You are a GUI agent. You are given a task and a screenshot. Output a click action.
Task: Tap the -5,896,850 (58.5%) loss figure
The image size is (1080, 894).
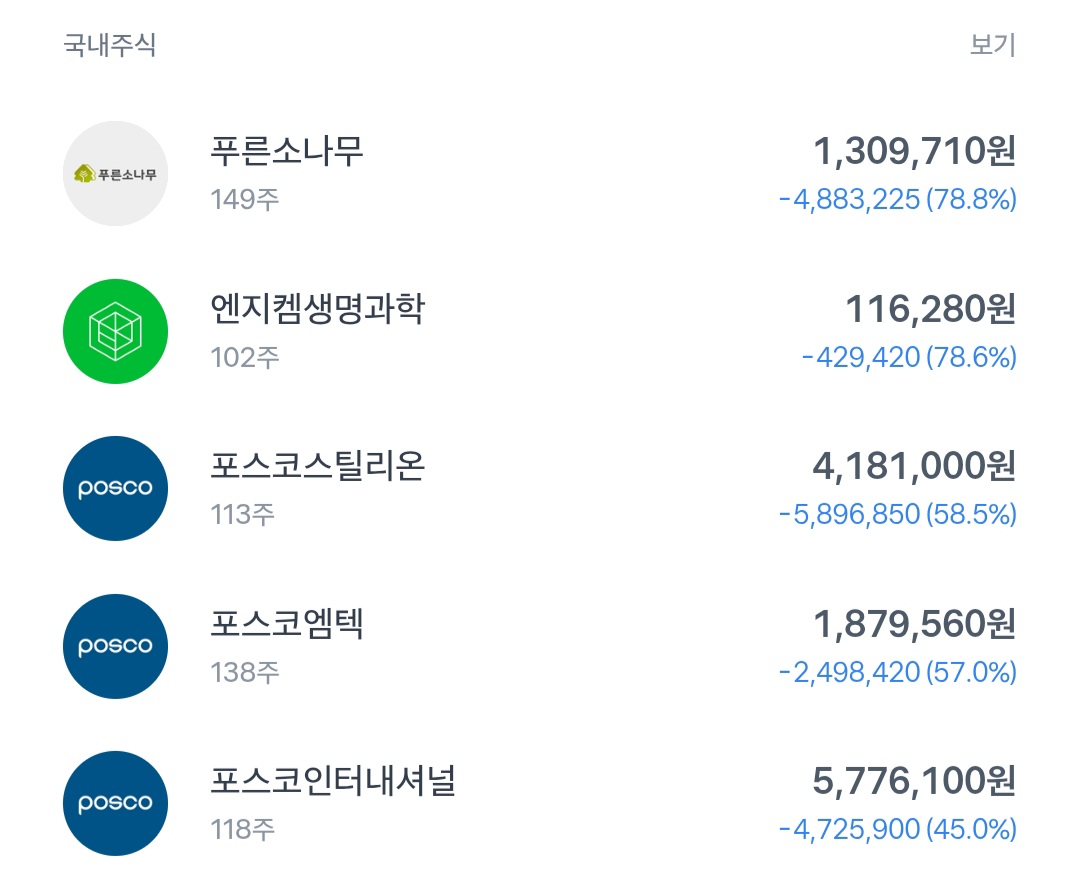tap(897, 514)
